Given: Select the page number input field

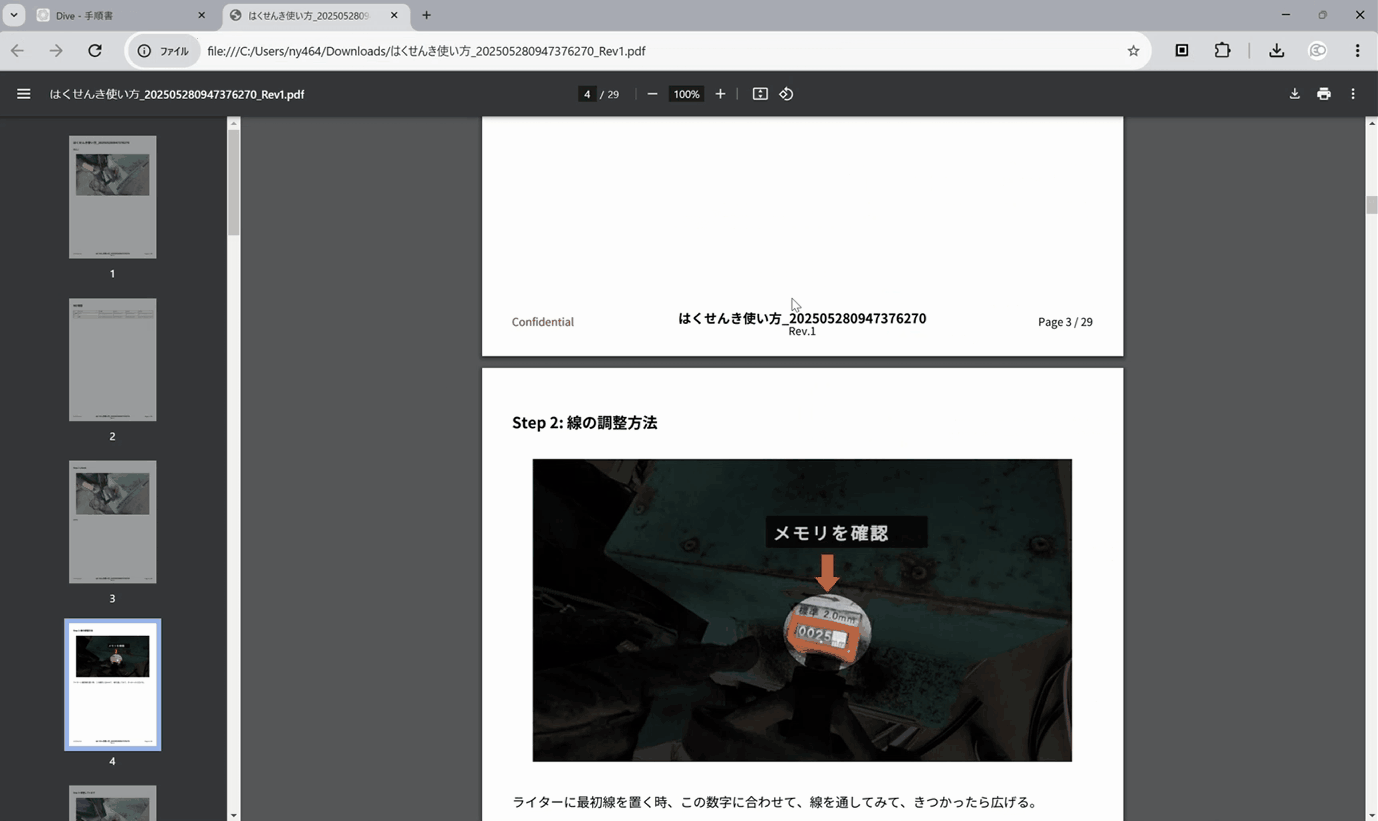Looking at the screenshot, I should coord(587,94).
